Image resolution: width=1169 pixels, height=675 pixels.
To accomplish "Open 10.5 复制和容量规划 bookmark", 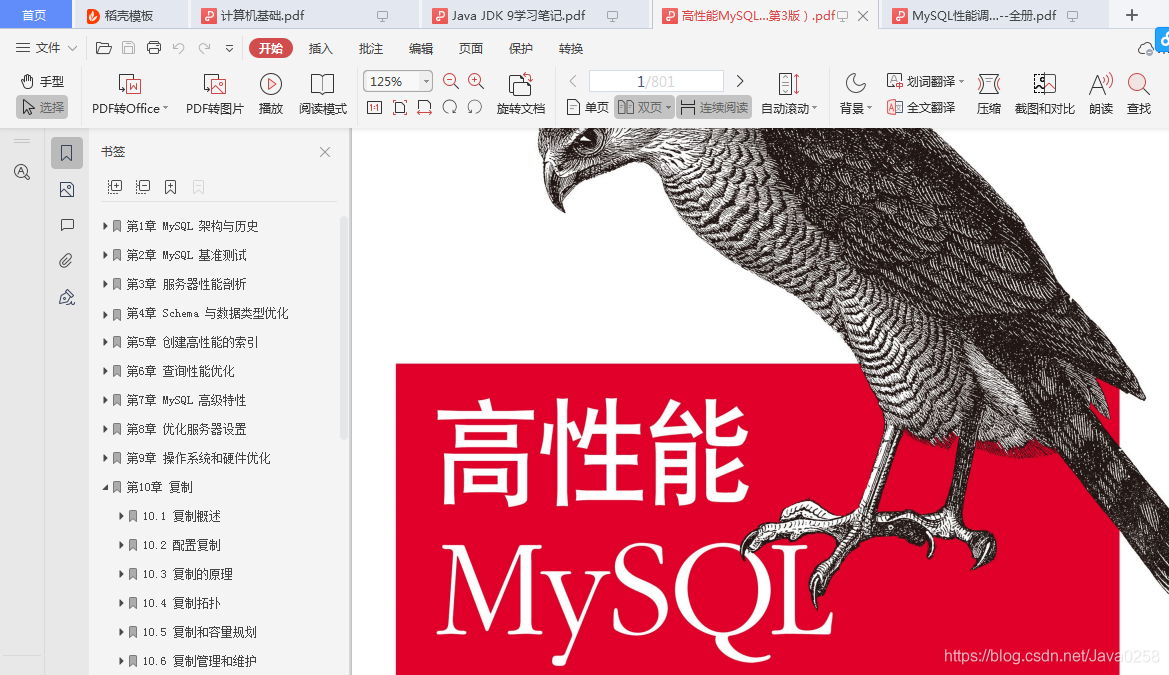I will point(199,632).
